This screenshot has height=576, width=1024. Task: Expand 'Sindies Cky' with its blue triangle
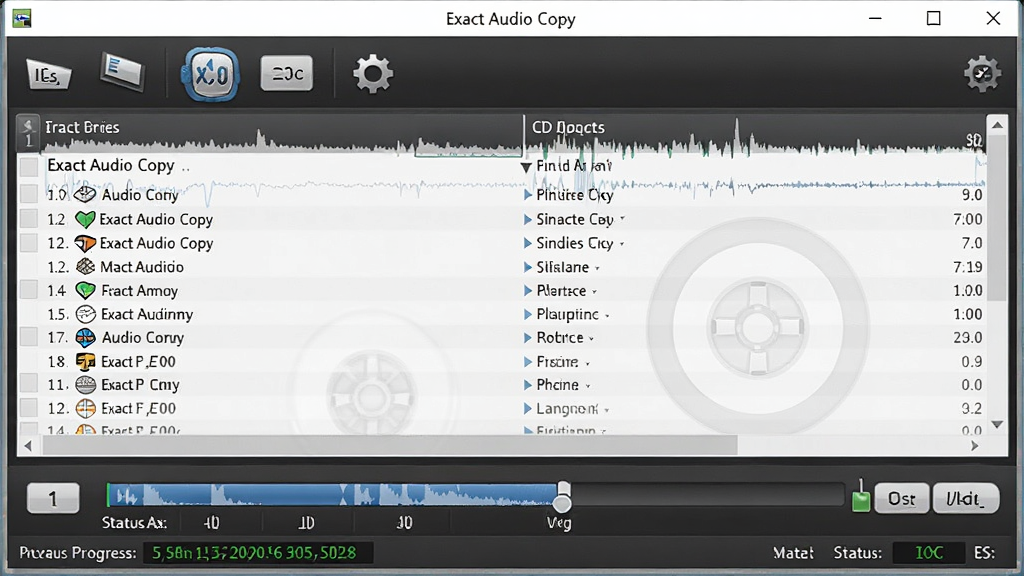pyautogui.click(x=528, y=244)
